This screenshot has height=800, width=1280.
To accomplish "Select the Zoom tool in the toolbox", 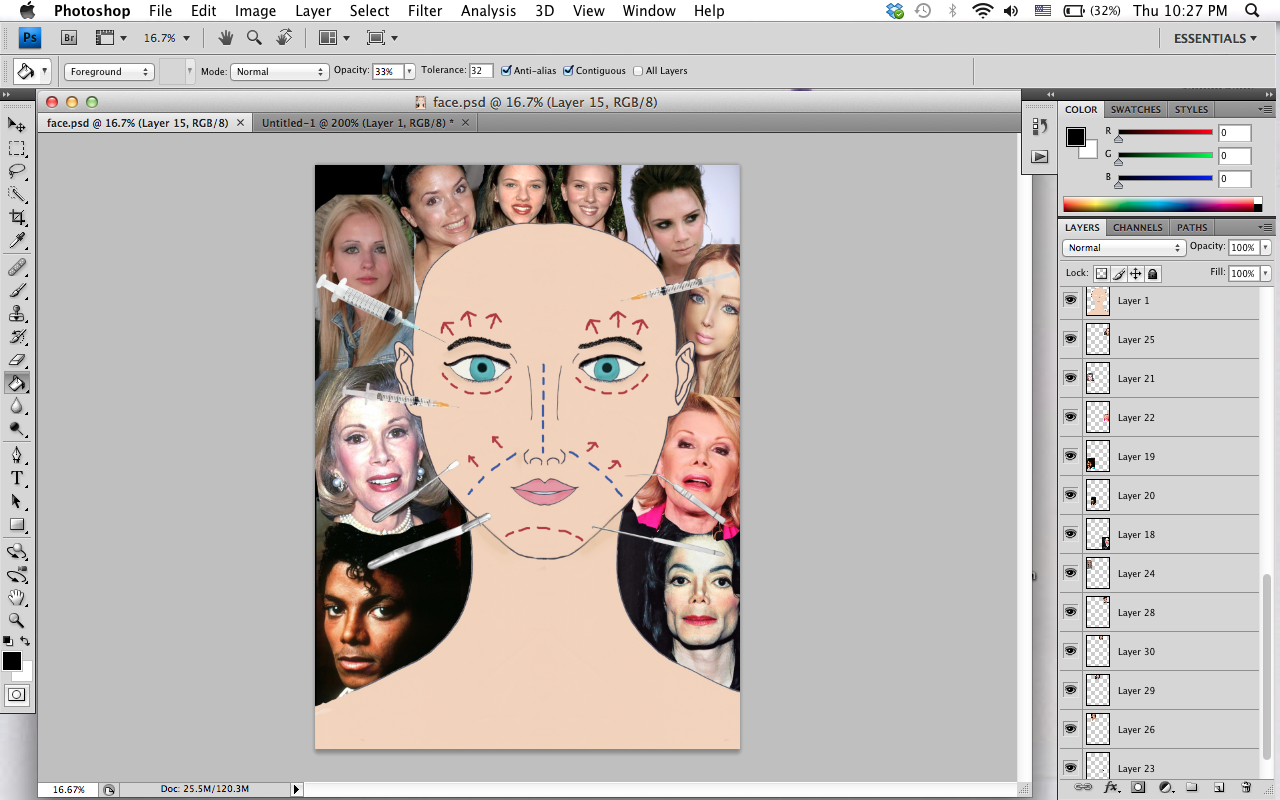I will point(17,620).
